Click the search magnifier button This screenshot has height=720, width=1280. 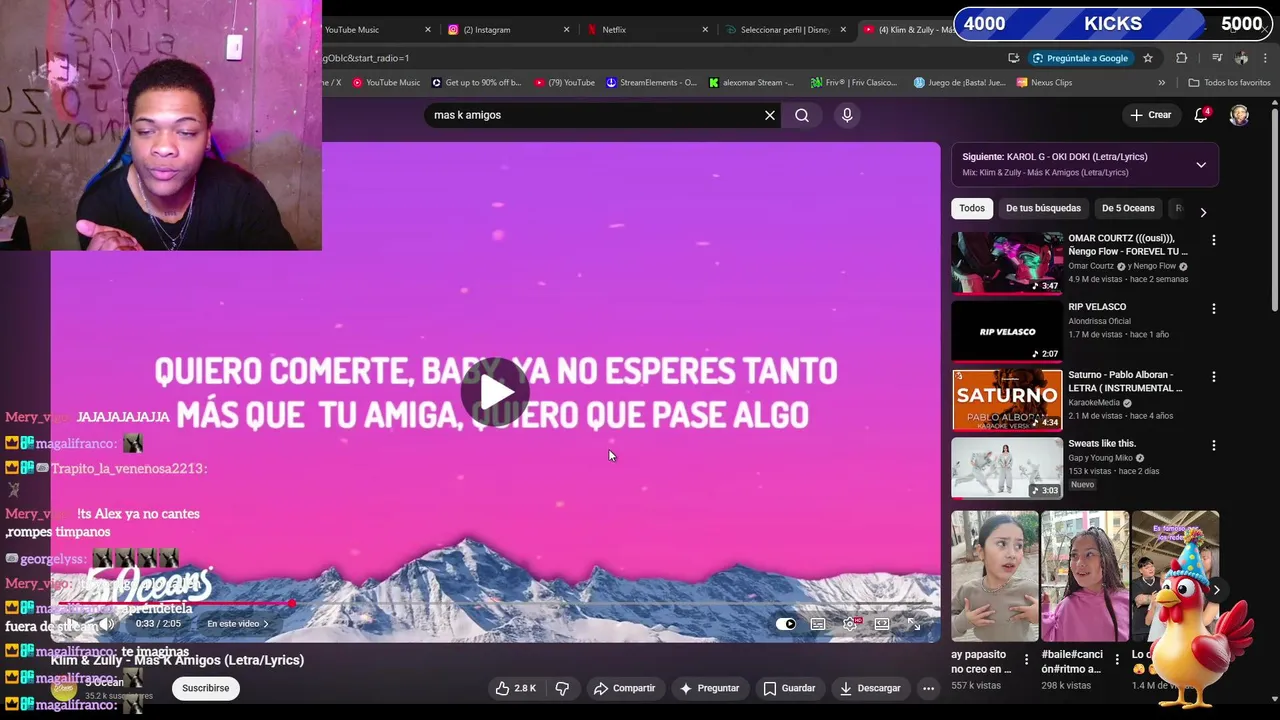(802, 115)
